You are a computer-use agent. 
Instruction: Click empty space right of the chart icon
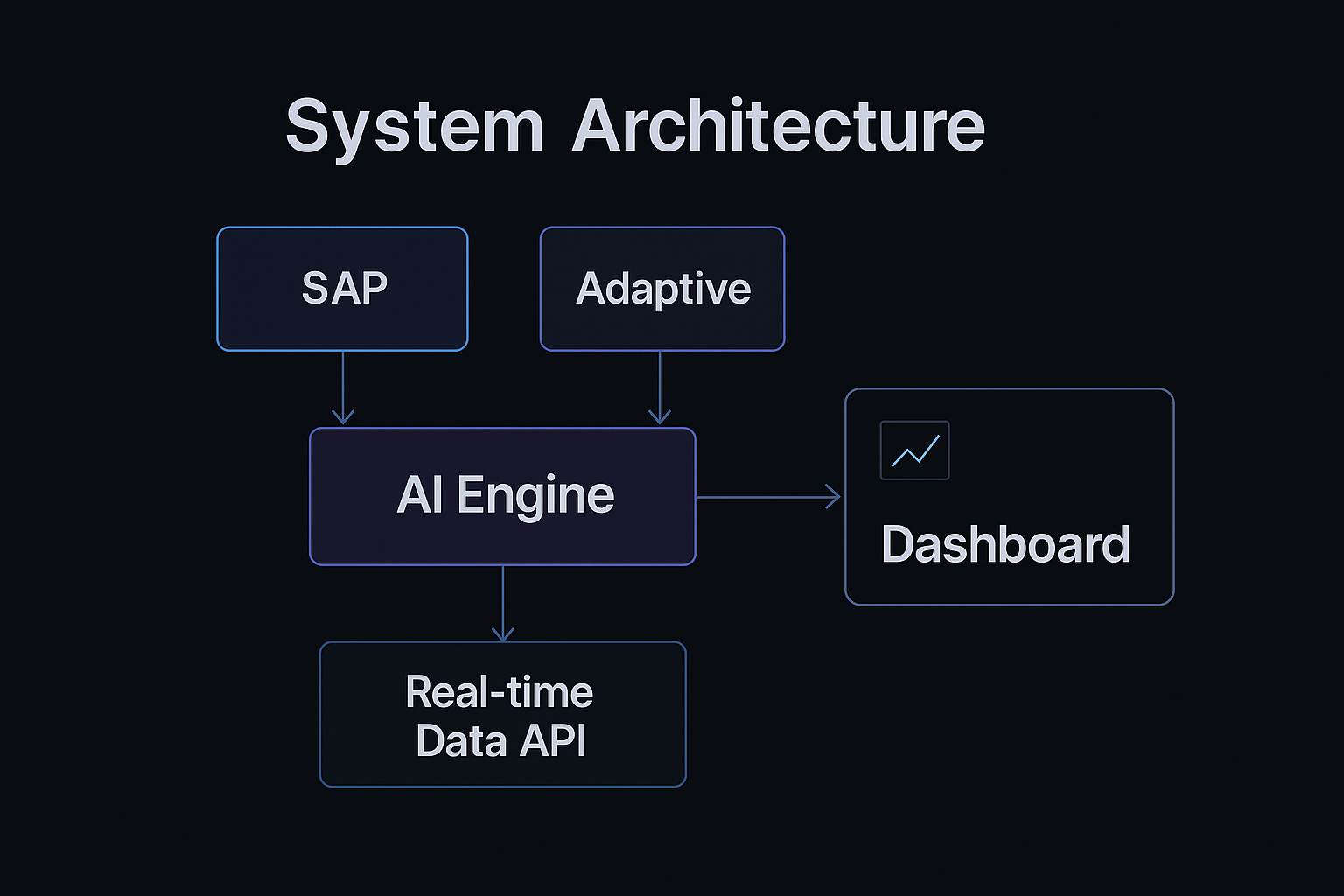point(1059,451)
